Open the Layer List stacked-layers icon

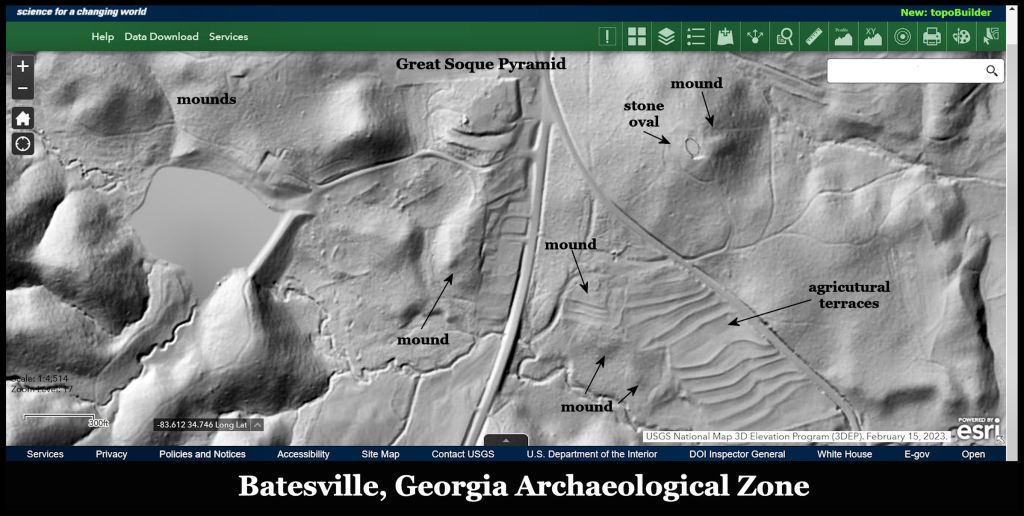667,37
